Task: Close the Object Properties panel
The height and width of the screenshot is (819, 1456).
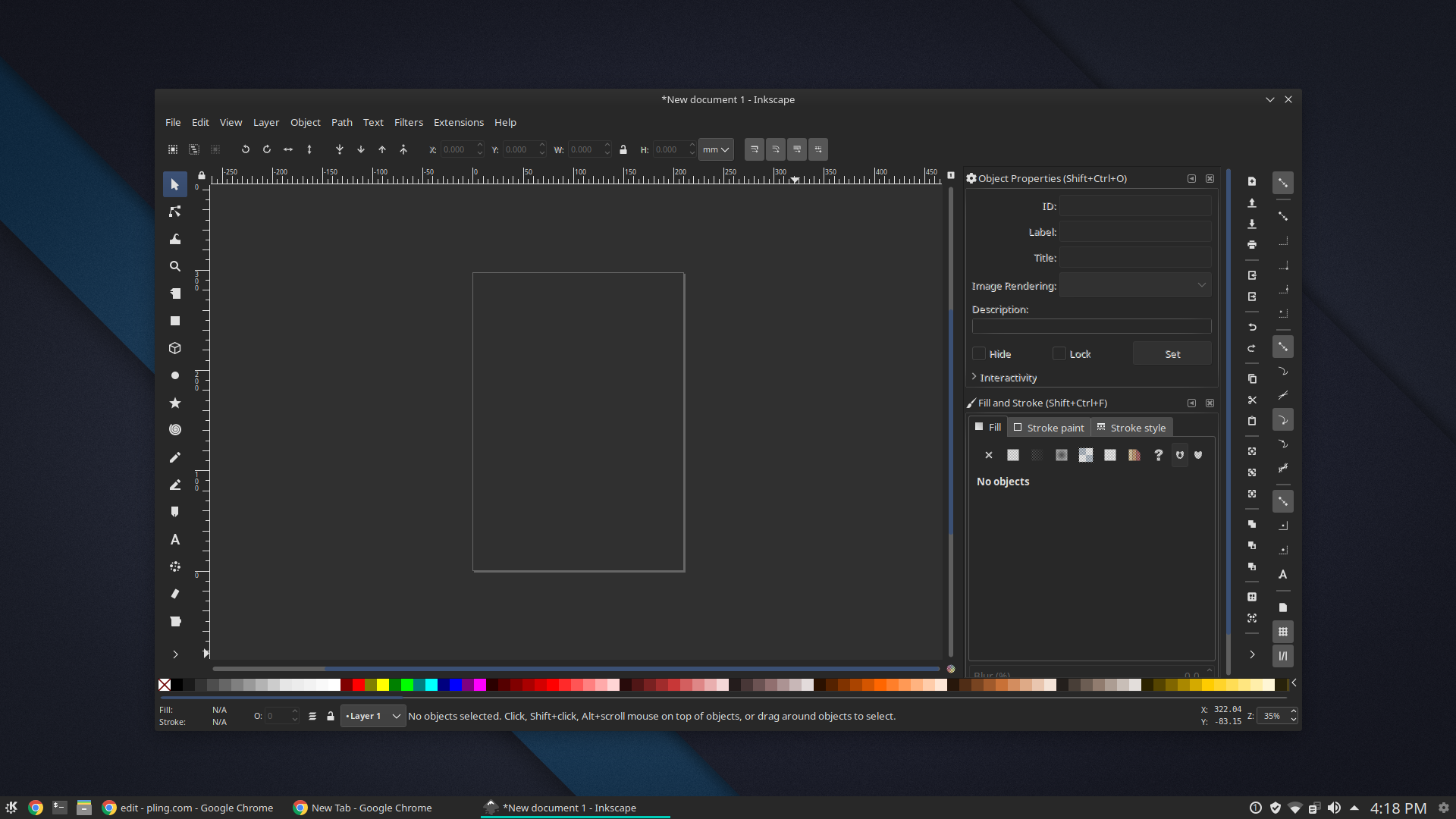Action: click(x=1210, y=179)
